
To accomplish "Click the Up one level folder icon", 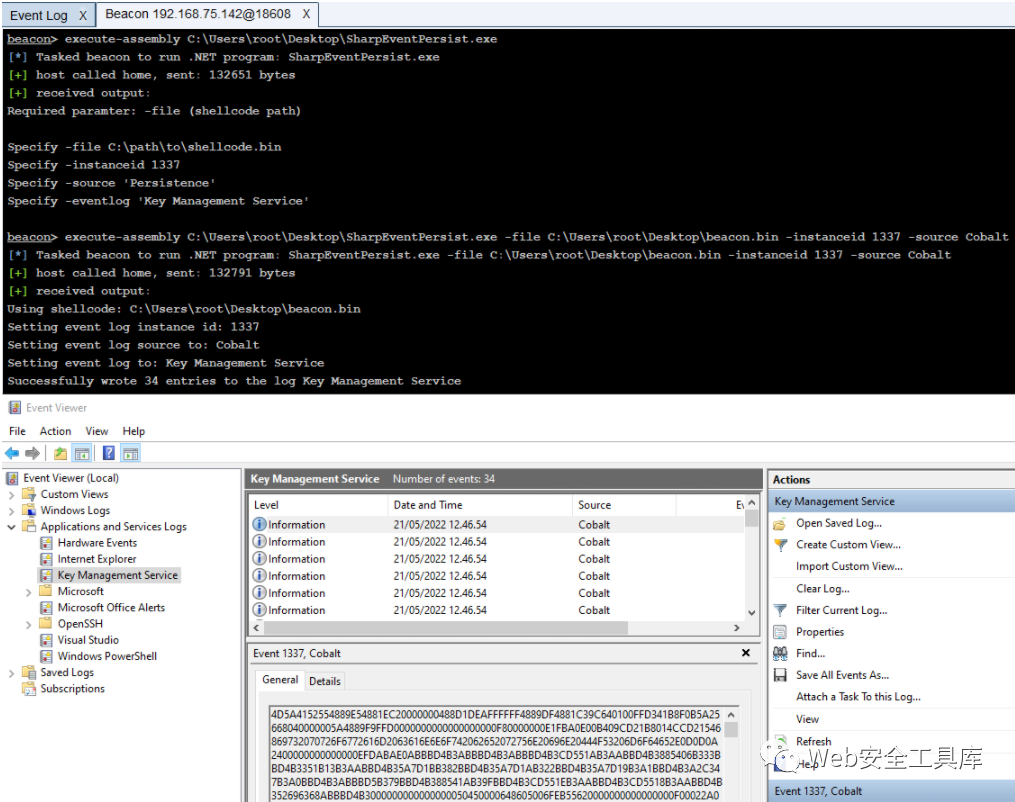I will [60, 453].
